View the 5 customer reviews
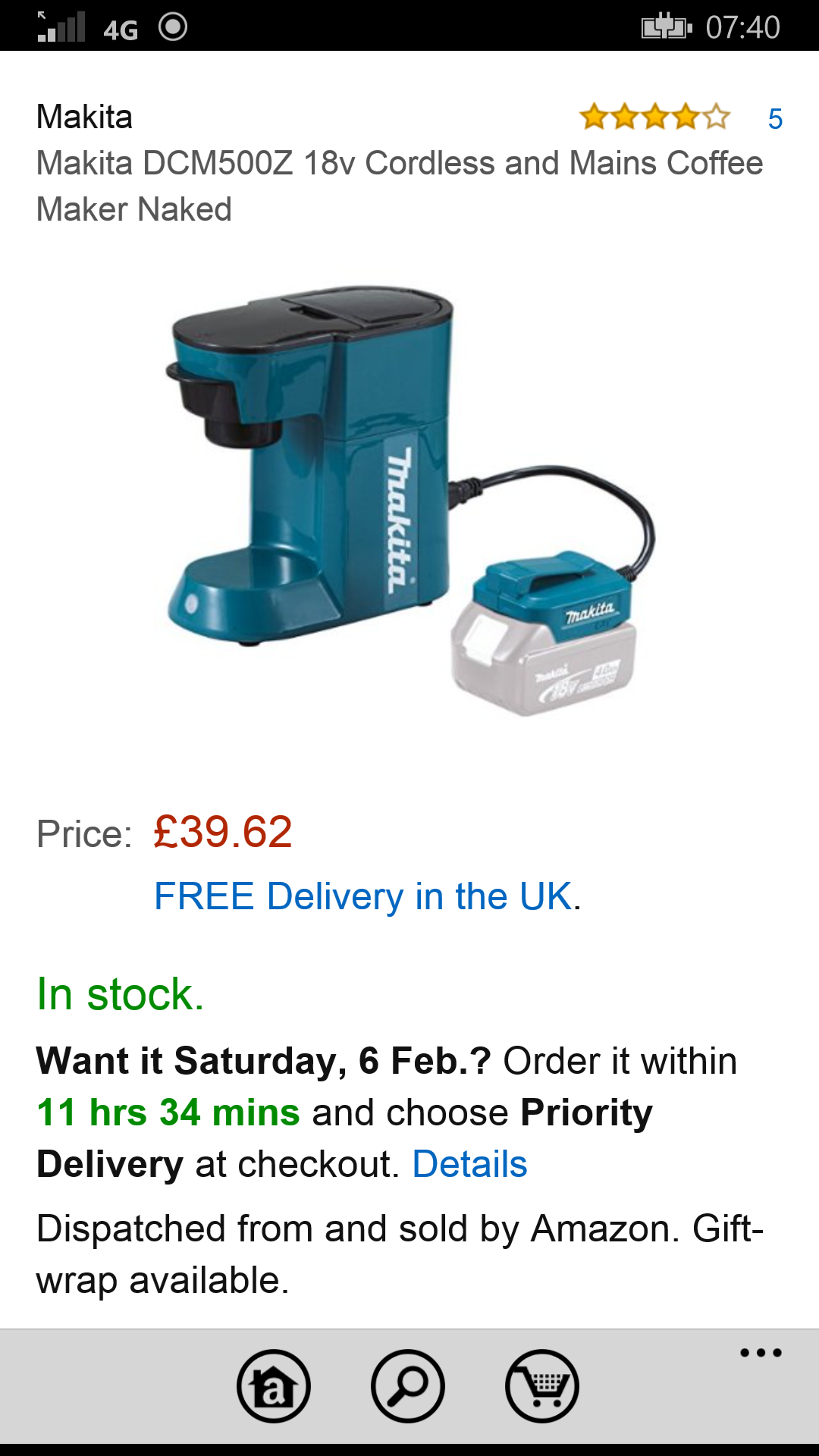 click(x=775, y=119)
